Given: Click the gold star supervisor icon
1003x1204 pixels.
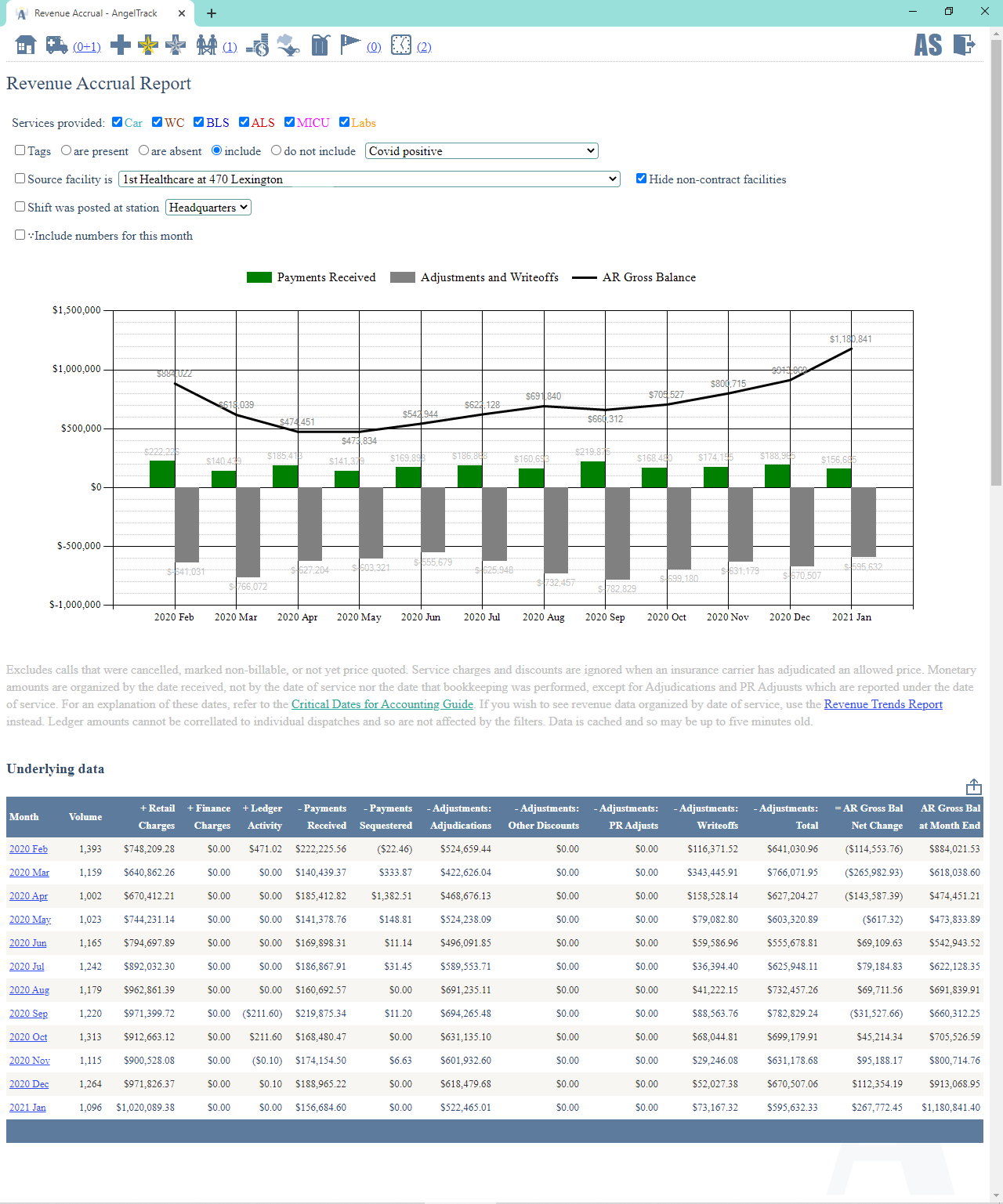Looking at the screenshot, I should [148, 45].
